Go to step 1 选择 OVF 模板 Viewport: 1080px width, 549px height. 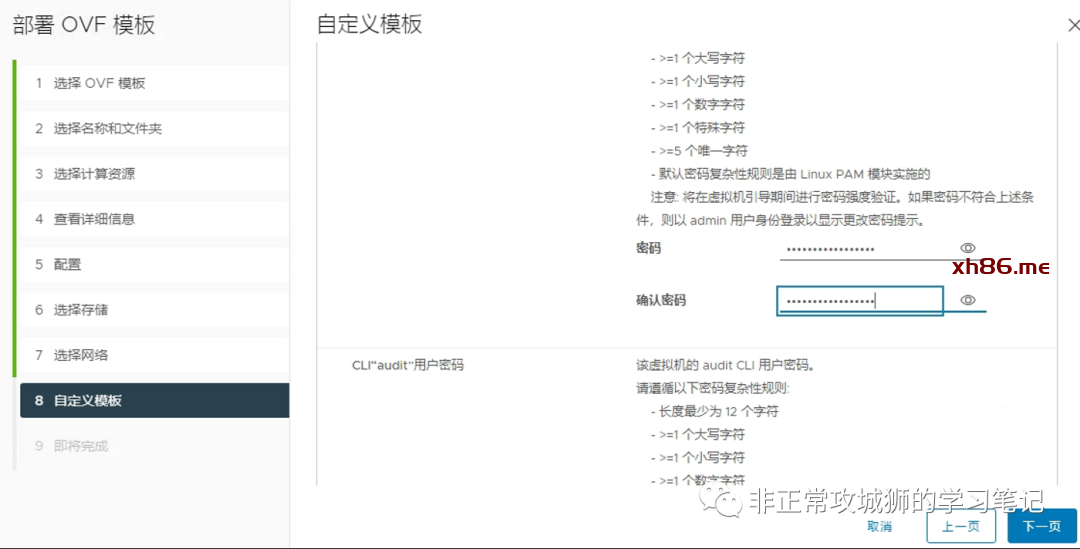[x=99, y=83]
